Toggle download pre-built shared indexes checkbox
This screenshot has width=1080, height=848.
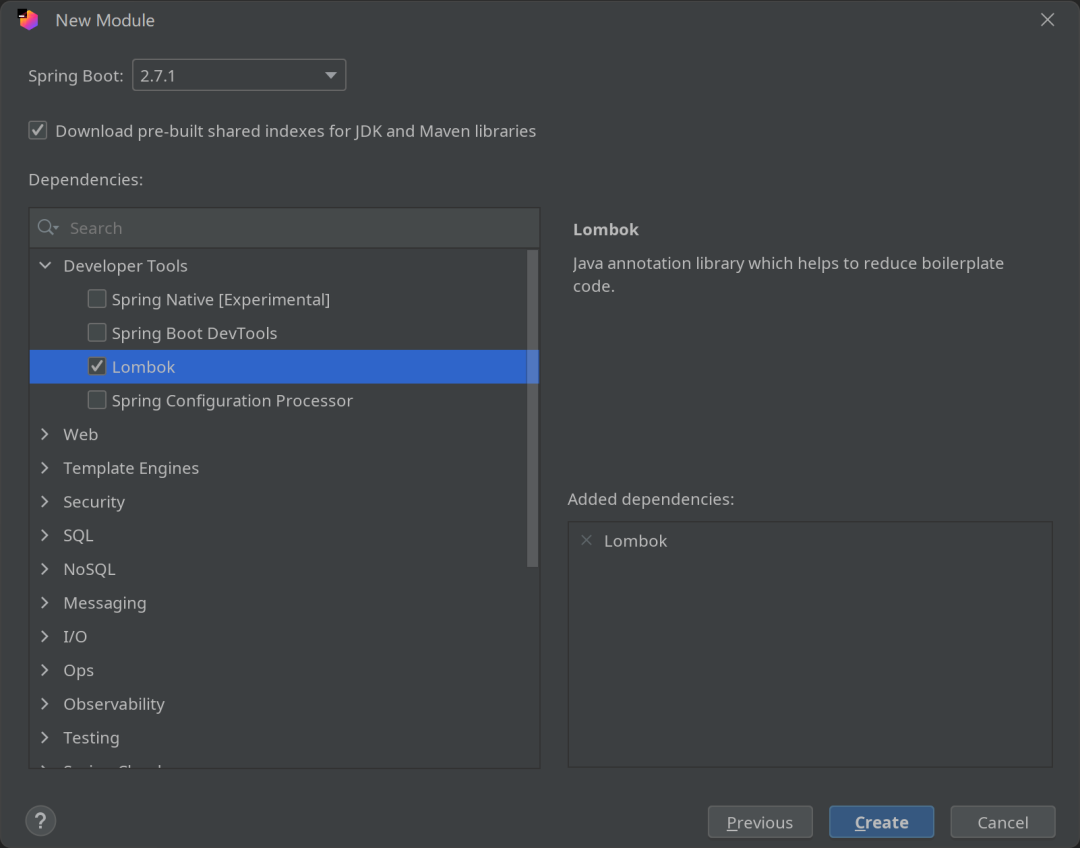click(38, 130)
